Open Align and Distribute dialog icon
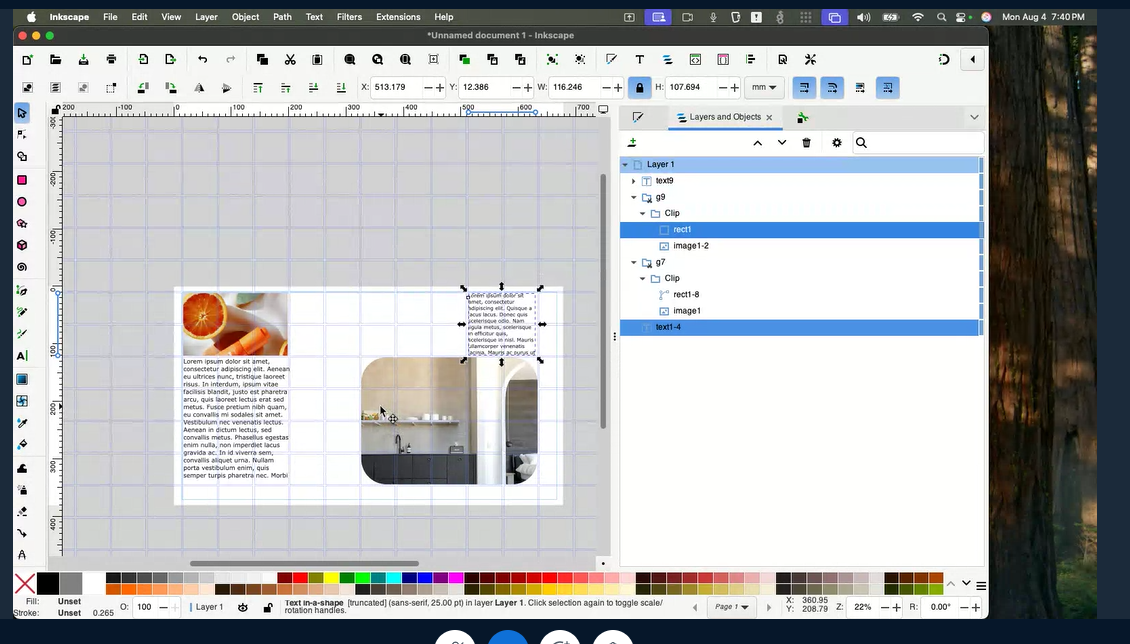 [750, 60]
